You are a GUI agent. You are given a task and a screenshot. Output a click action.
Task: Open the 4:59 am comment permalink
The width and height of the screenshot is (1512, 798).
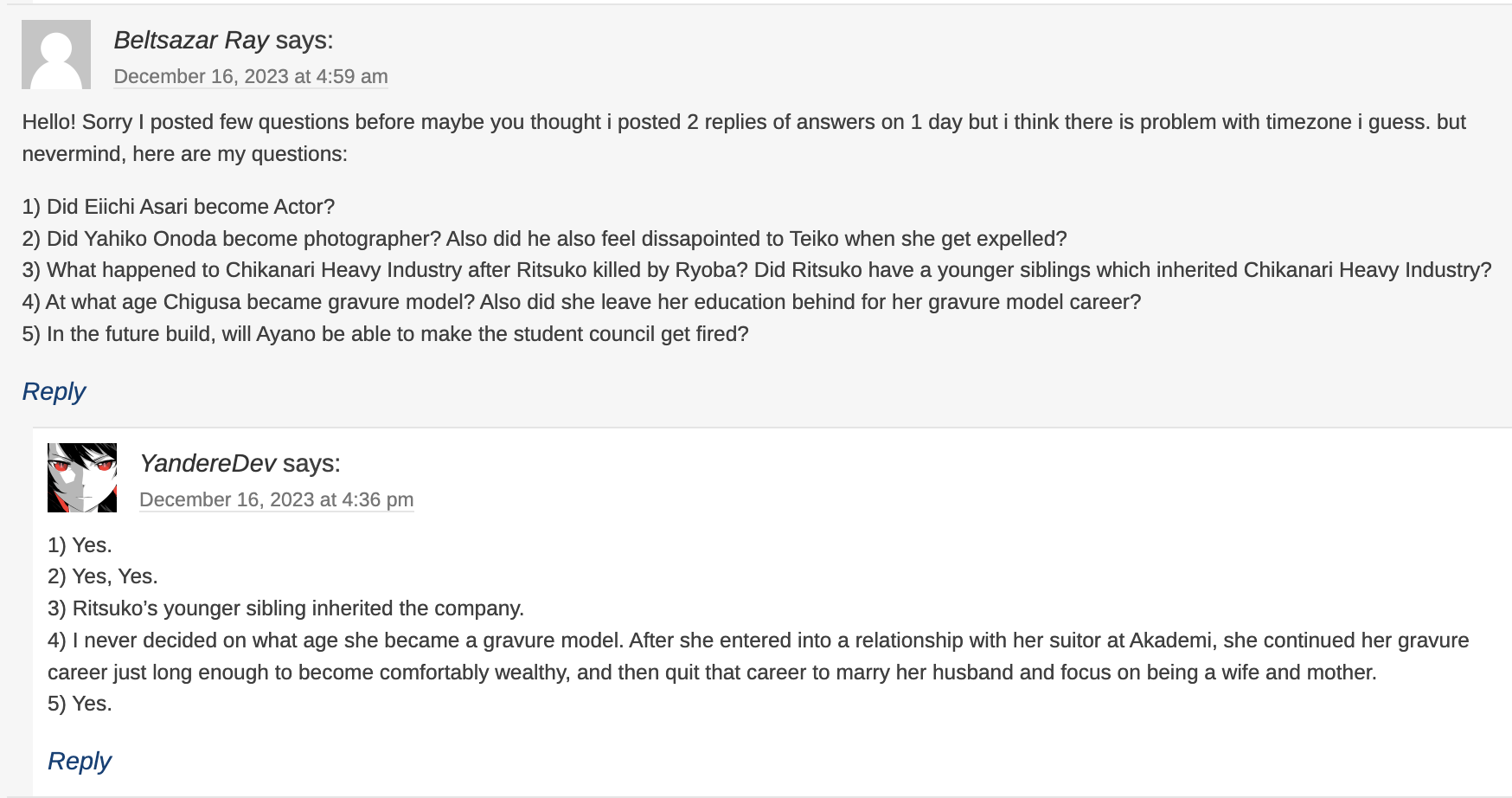pyautogui.click(x=251, y=76)
